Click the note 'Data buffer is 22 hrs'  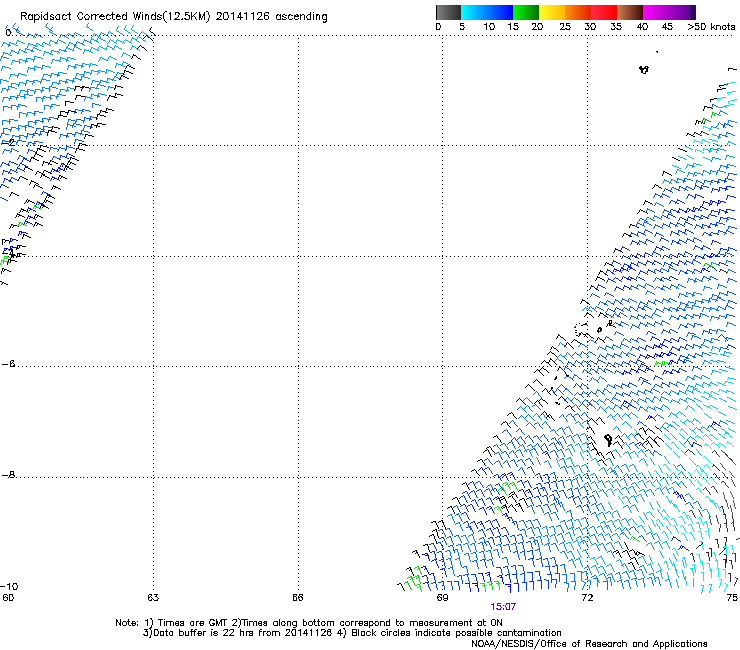click(205, 633)
